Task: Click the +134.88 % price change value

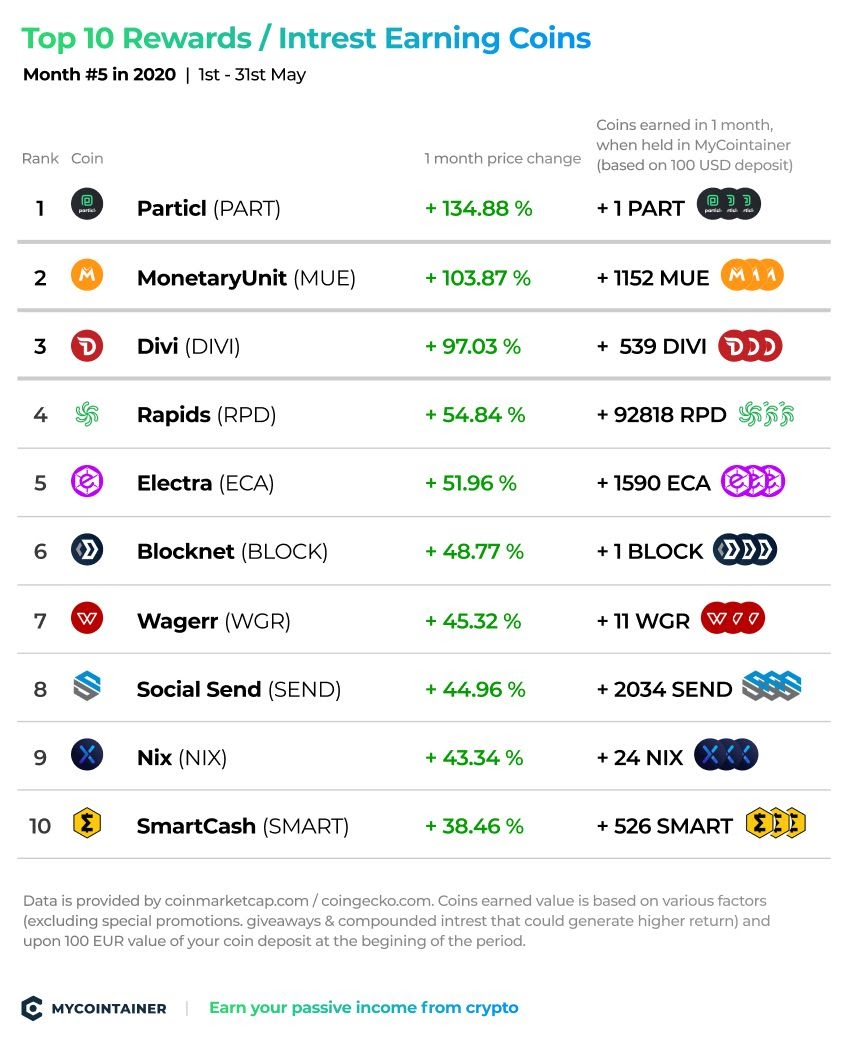Action: click(x=478, y=209)
